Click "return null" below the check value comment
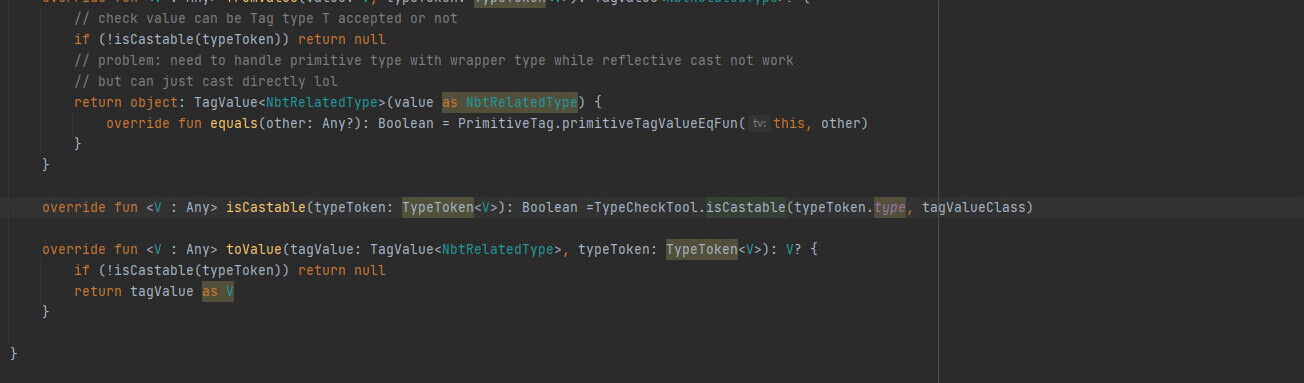This screenshot has width=1304, height=383. tap(342, 39)
